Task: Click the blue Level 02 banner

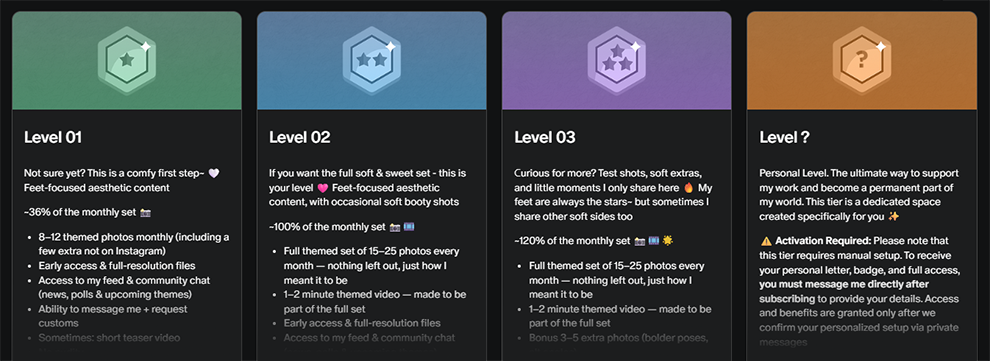Action: point(372,61)
